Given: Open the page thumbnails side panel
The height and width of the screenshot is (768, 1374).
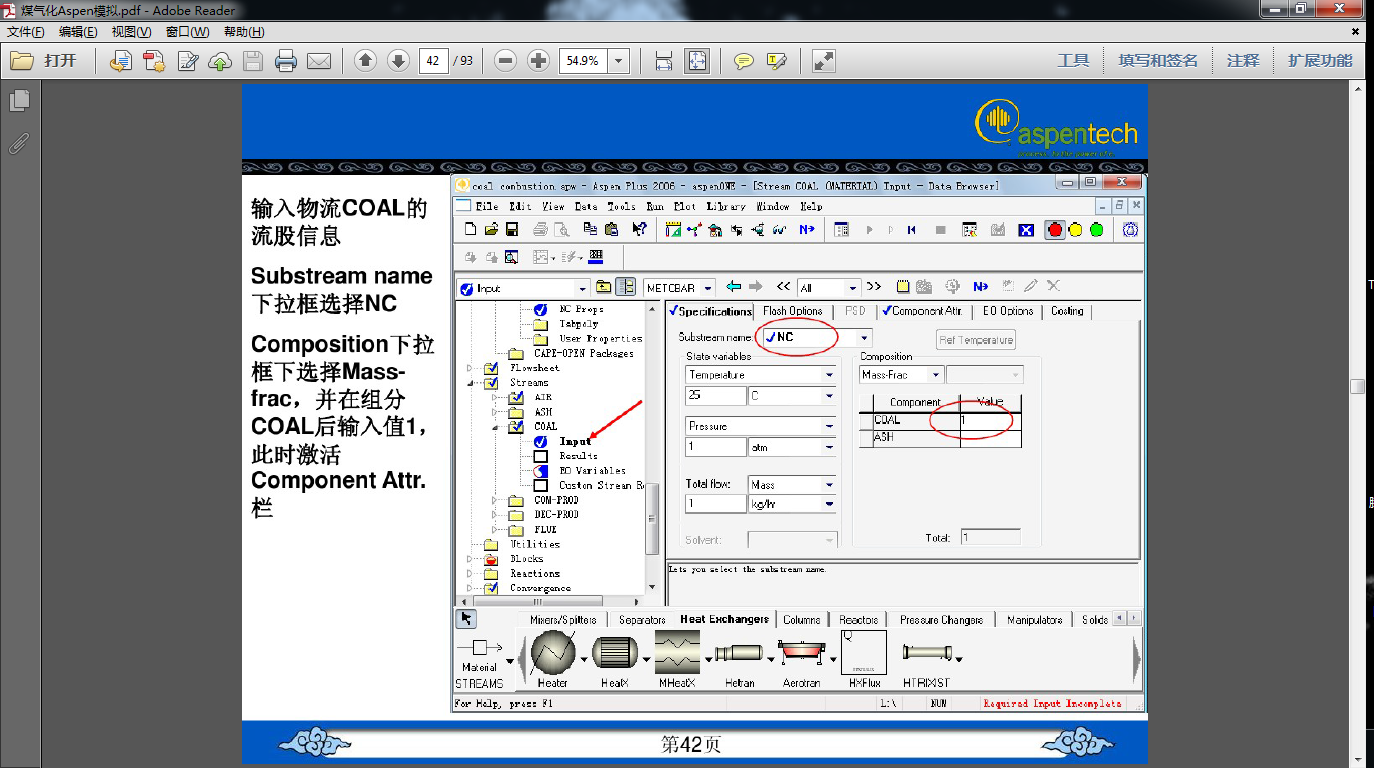Looking at the screenshot, I should [19, 100].
